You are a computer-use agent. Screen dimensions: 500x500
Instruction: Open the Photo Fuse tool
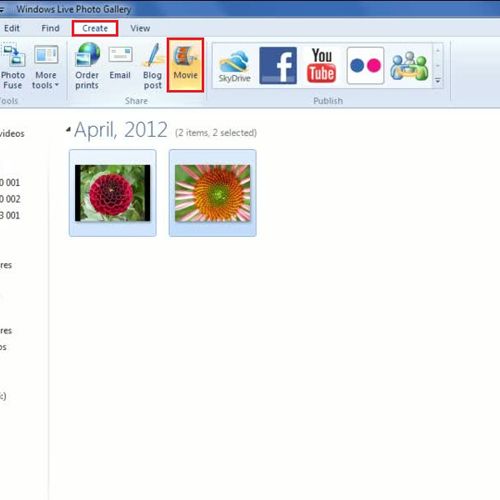point(13,67)
